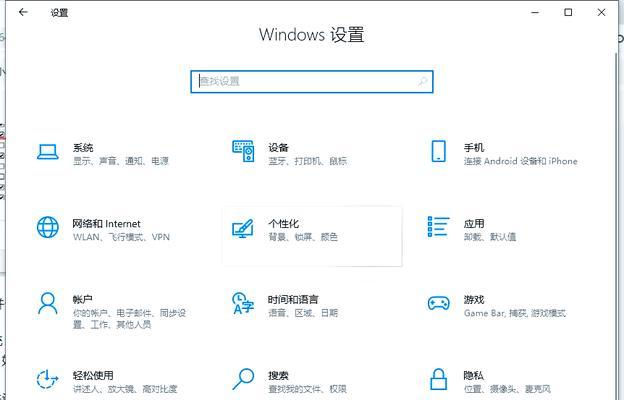Open the 轻松使用 settings title
This screenshot has width=624, height=400.
pos(93,376)
